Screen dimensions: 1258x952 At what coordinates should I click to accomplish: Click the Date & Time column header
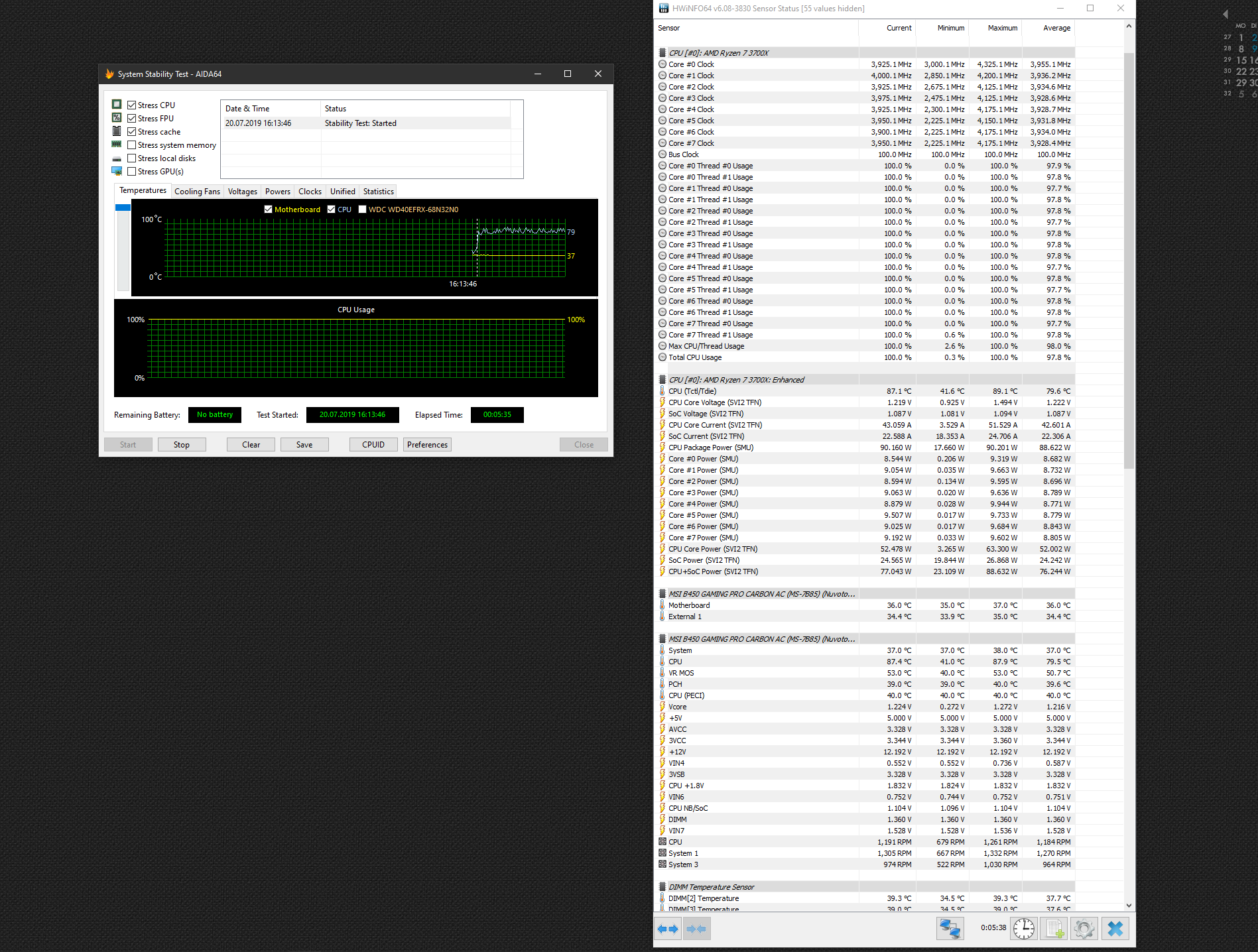click(271, 109)
